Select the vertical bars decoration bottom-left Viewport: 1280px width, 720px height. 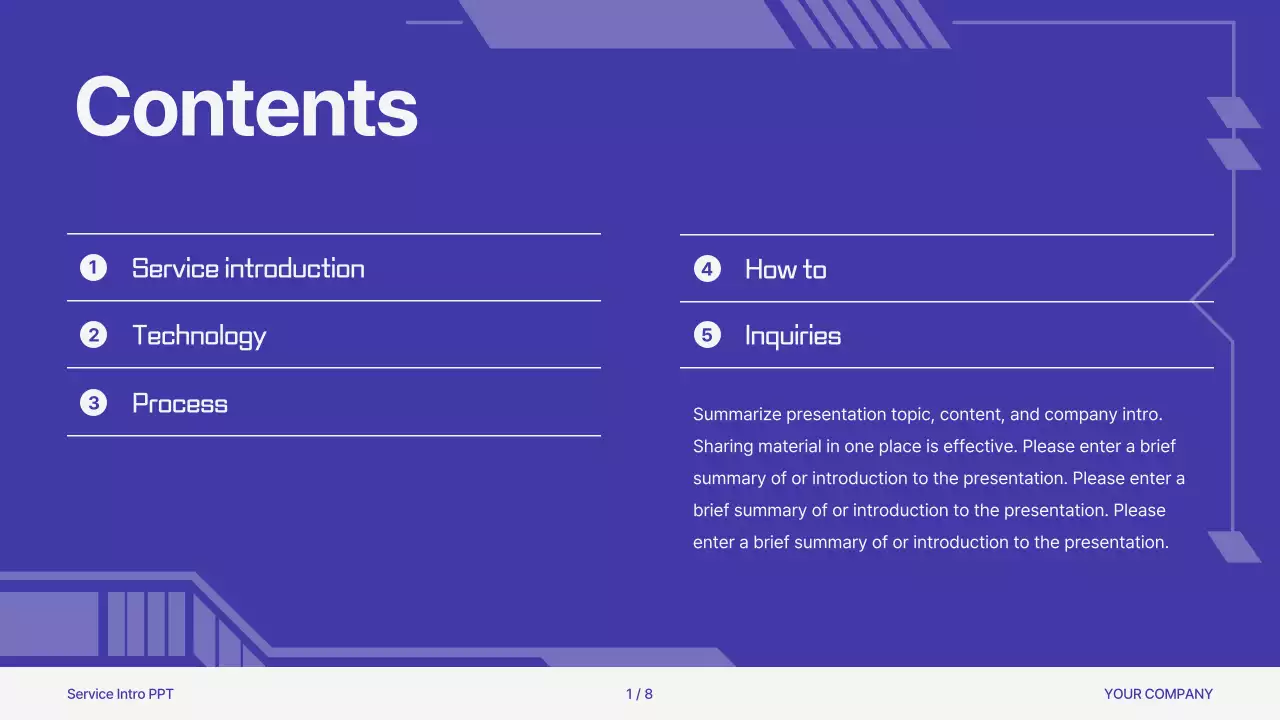pos(147,624)
